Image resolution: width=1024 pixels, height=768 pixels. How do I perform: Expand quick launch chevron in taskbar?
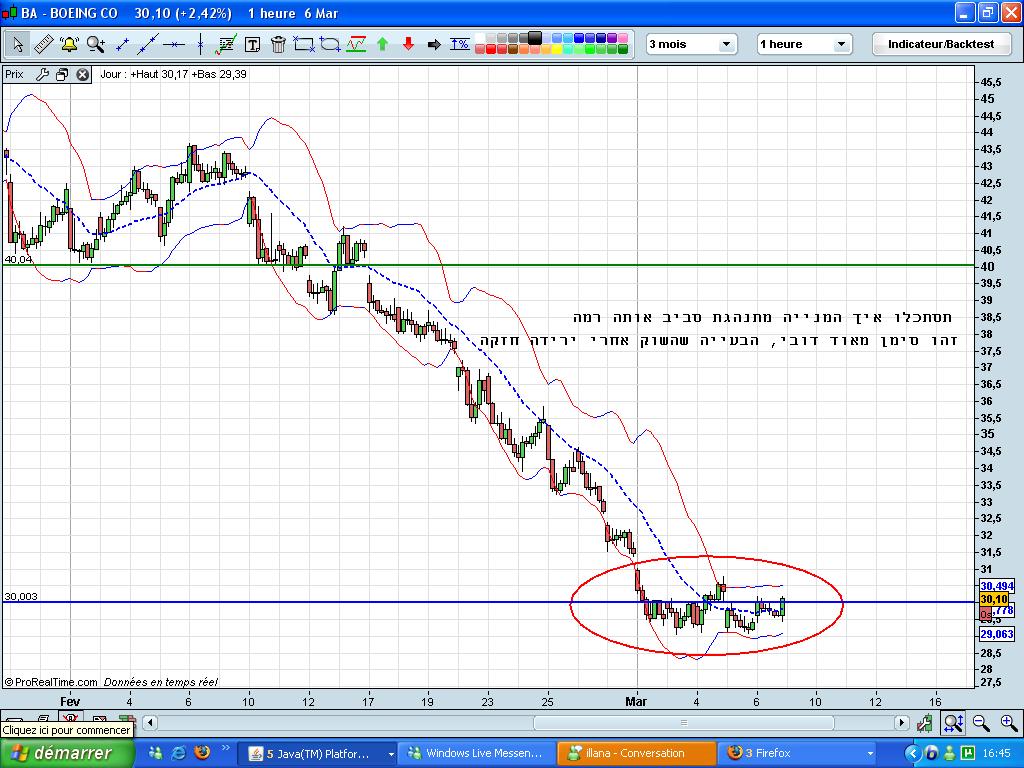point(226,748)
